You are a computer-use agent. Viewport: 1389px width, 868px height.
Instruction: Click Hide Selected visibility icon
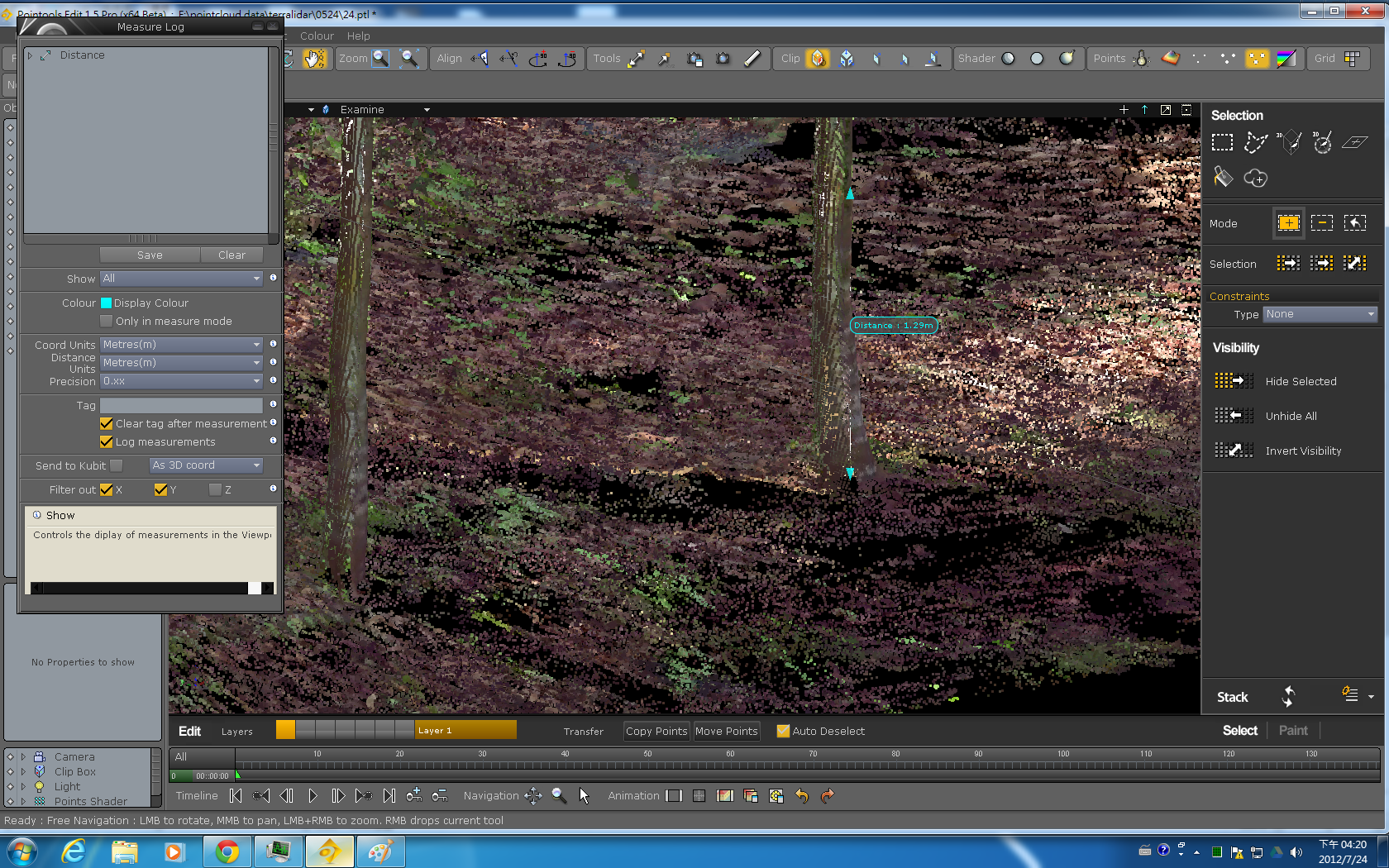coord(1234,380)
